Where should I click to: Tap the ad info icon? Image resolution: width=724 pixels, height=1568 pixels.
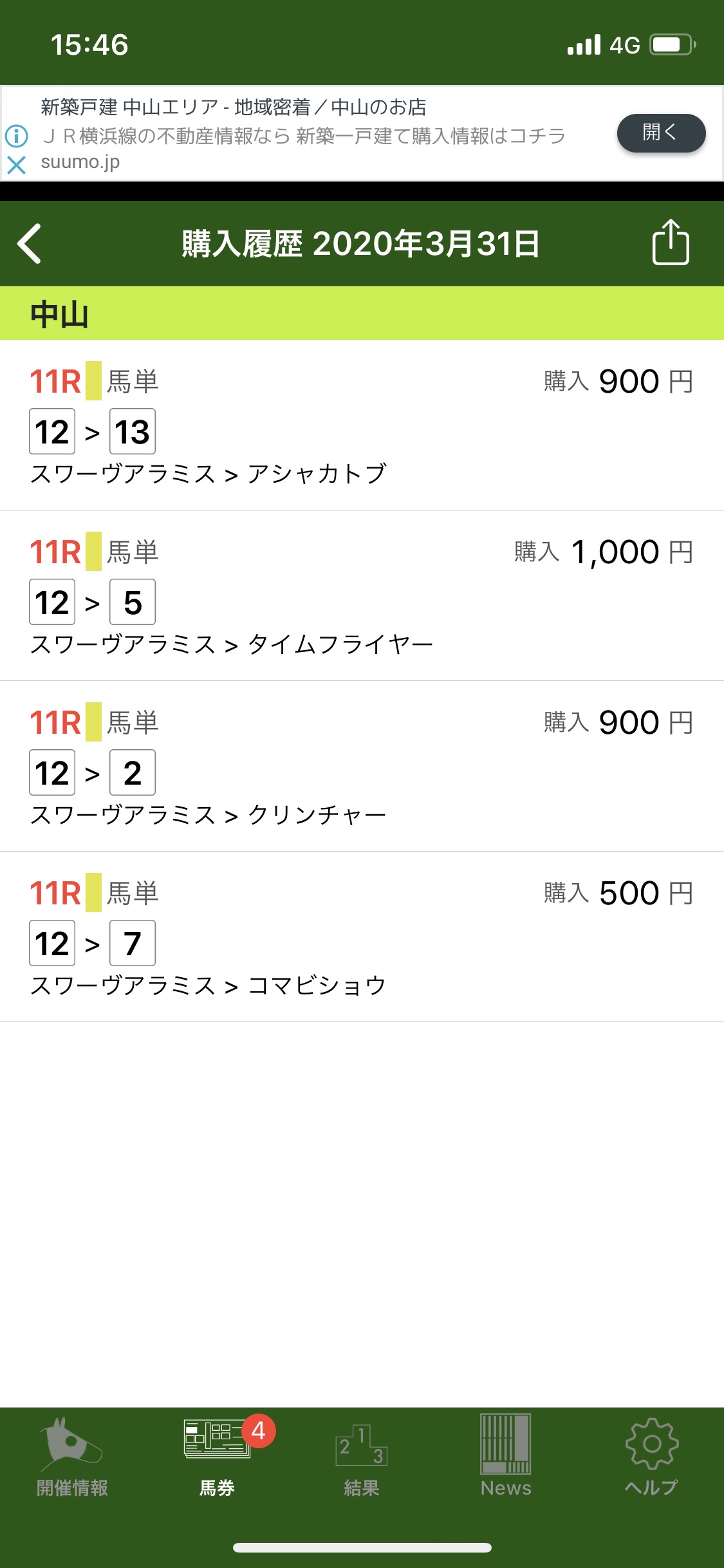tap(16, 136)
